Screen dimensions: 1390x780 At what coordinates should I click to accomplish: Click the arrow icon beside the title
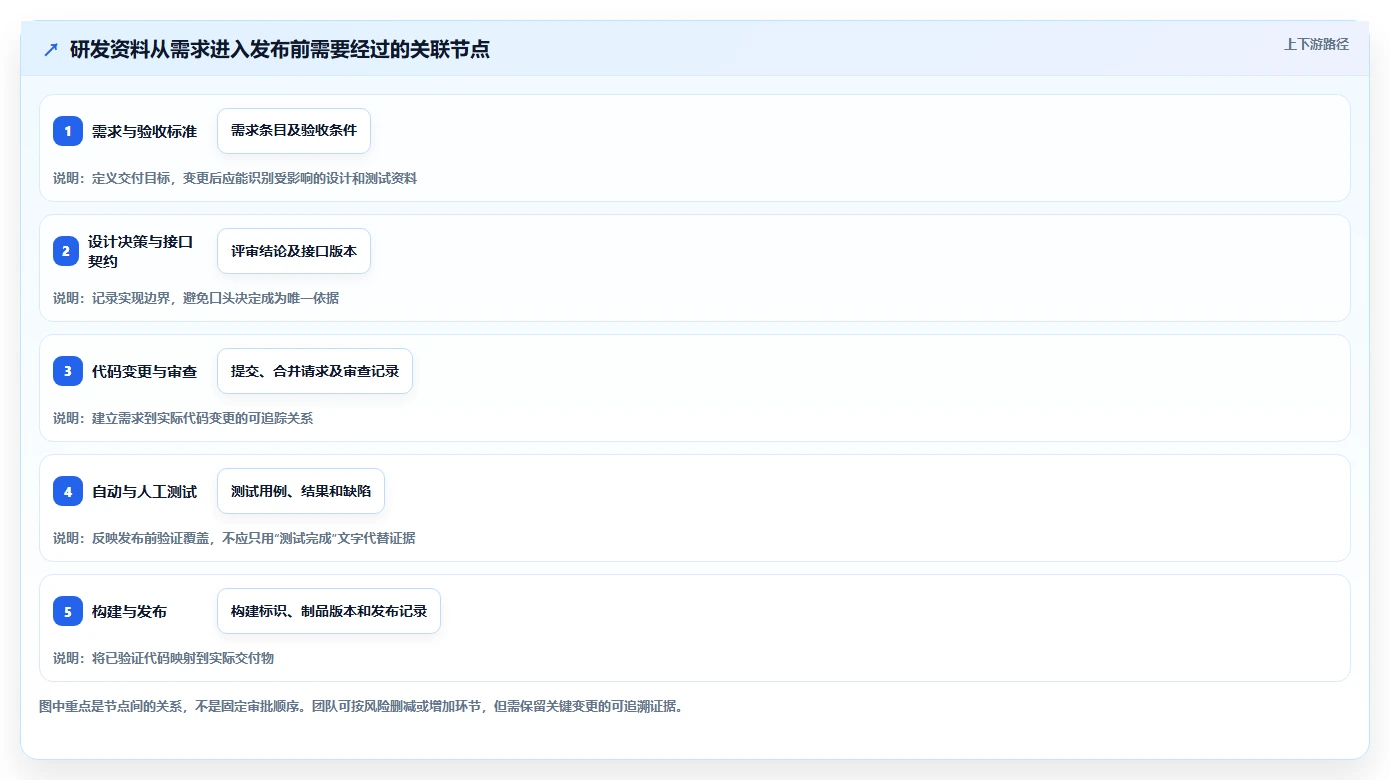coord(51,49)
